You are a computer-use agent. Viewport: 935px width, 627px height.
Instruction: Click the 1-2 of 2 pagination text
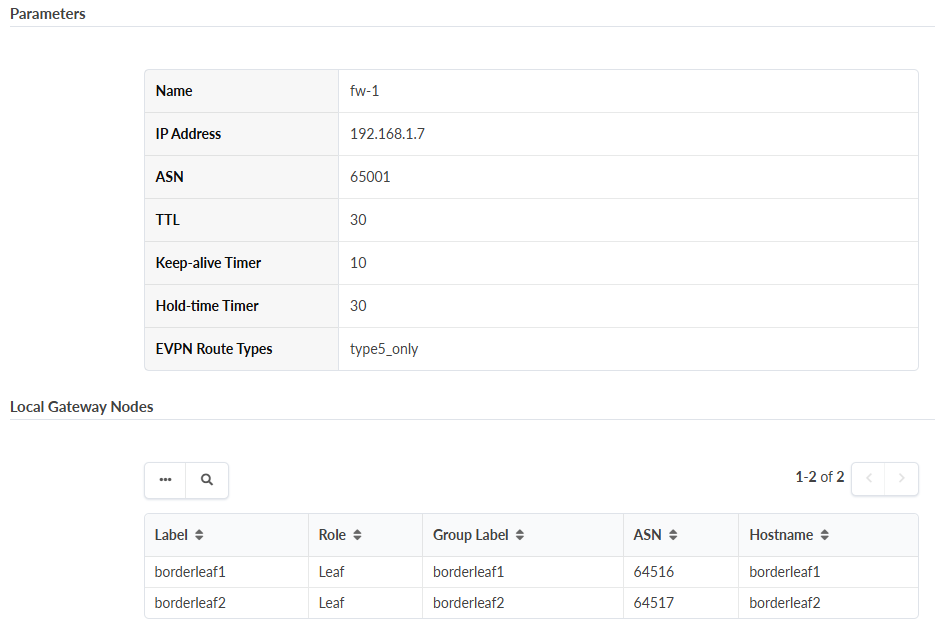[820, 477]
